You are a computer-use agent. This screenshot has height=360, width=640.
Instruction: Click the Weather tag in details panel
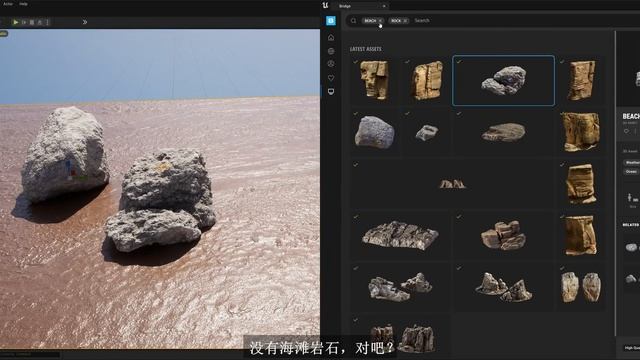[x=632, y=162]
